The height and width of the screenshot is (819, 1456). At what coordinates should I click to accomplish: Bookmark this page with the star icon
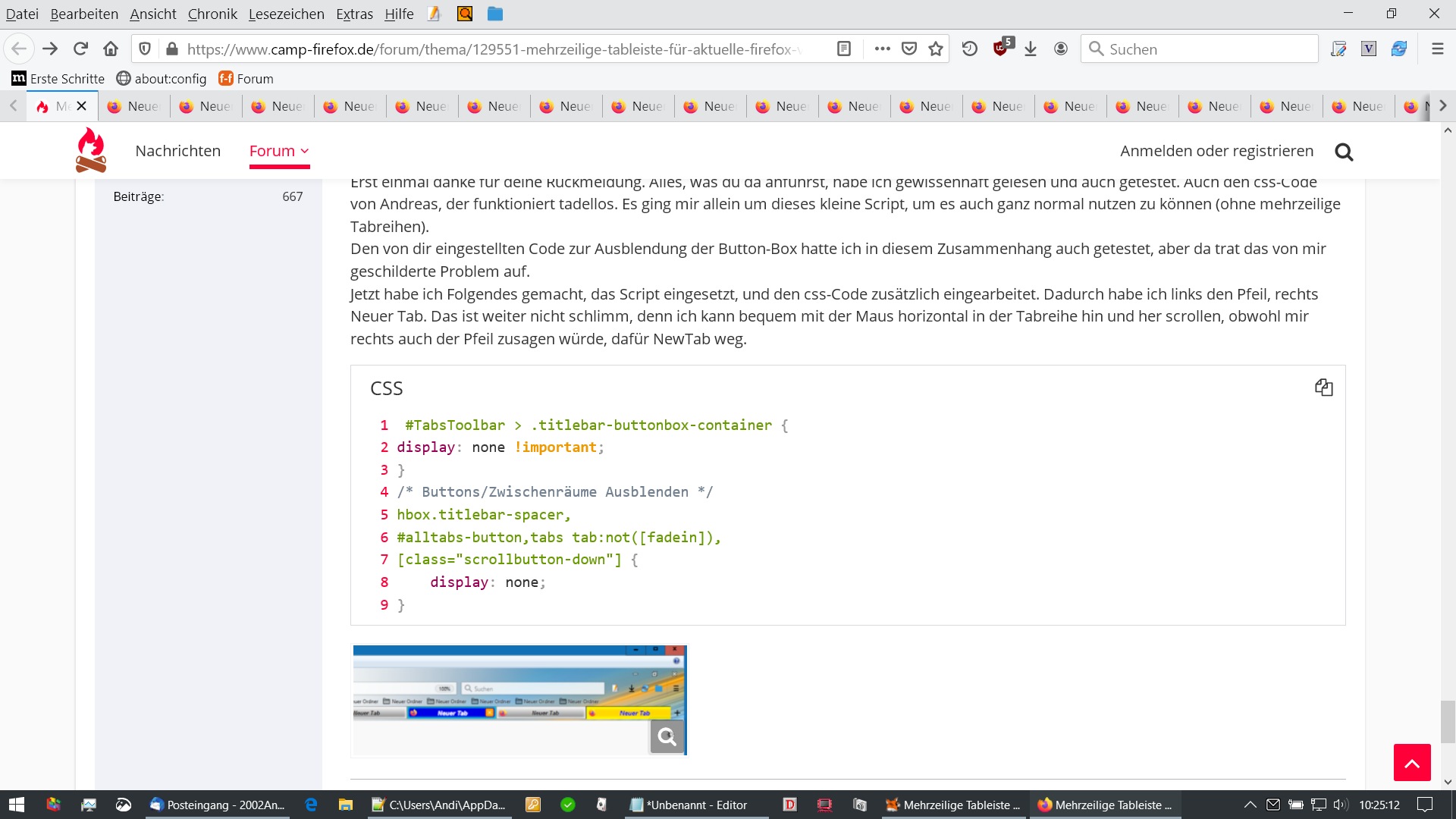[x=936, y=49]
